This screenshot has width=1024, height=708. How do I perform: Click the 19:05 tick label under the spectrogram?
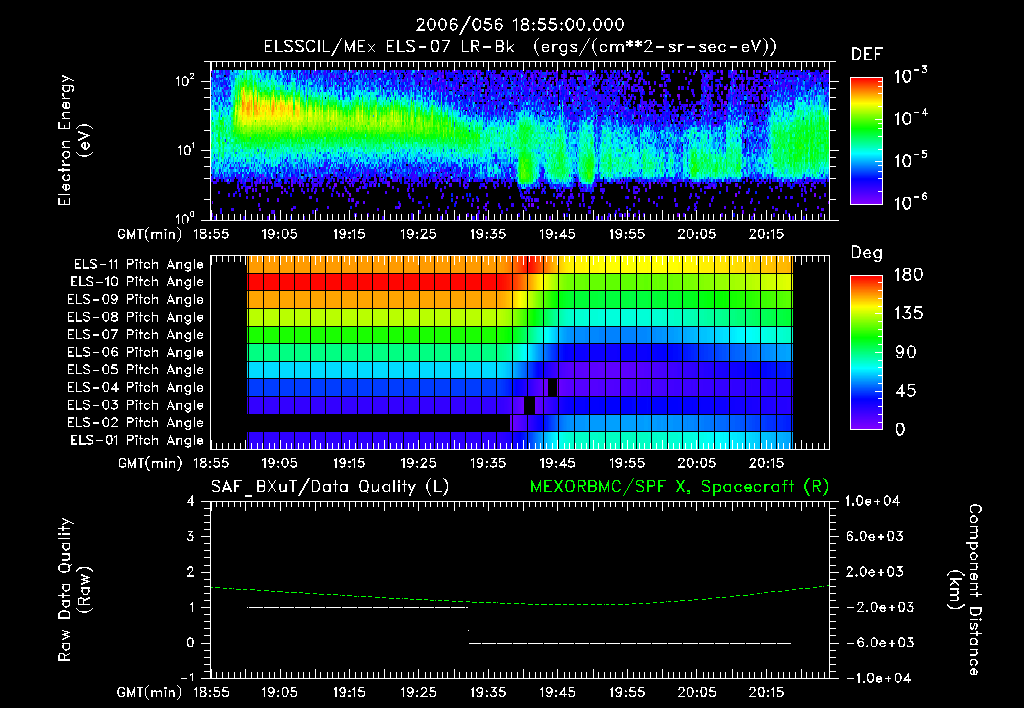[x=280, y=234]
